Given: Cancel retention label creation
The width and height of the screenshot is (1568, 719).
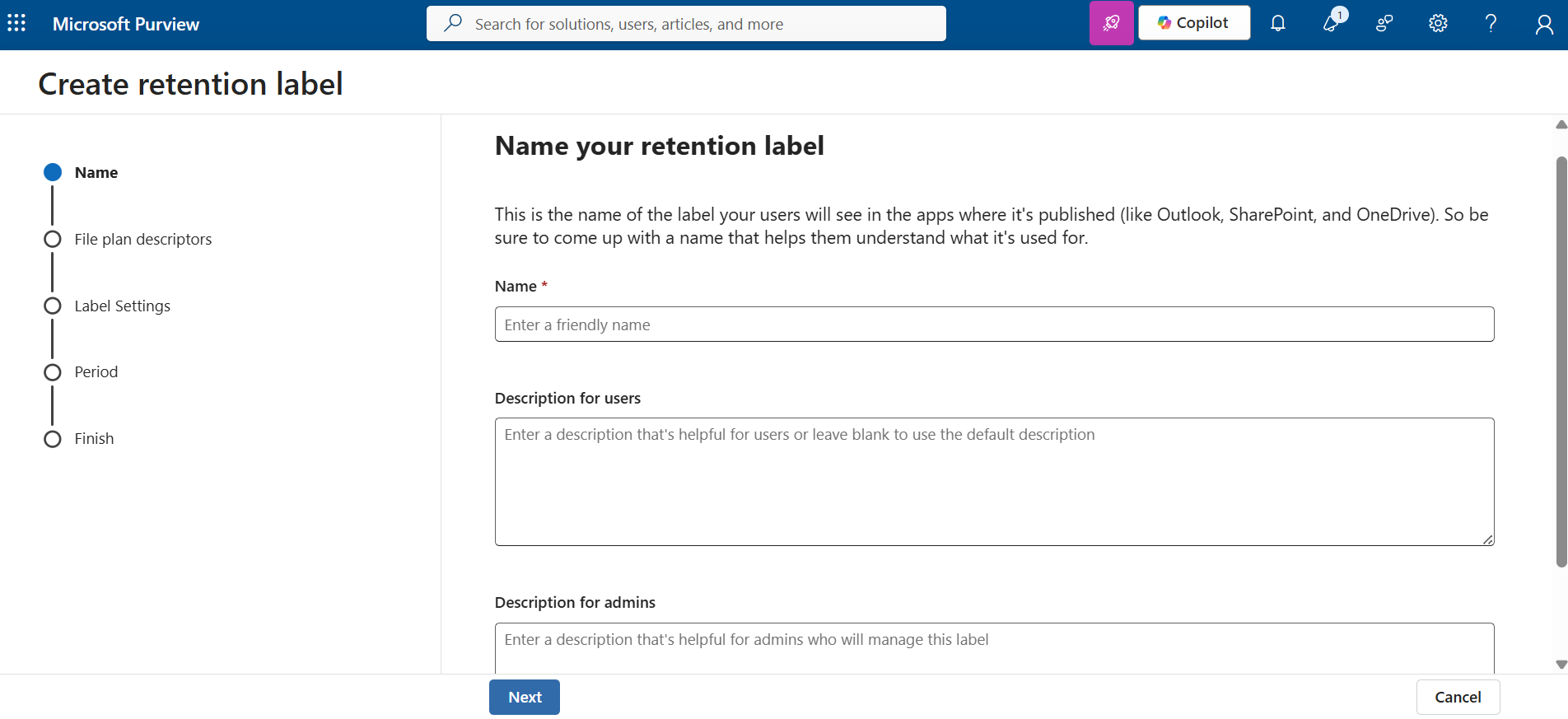Looking at the screenshot, I should click(x=1458, y=697).
